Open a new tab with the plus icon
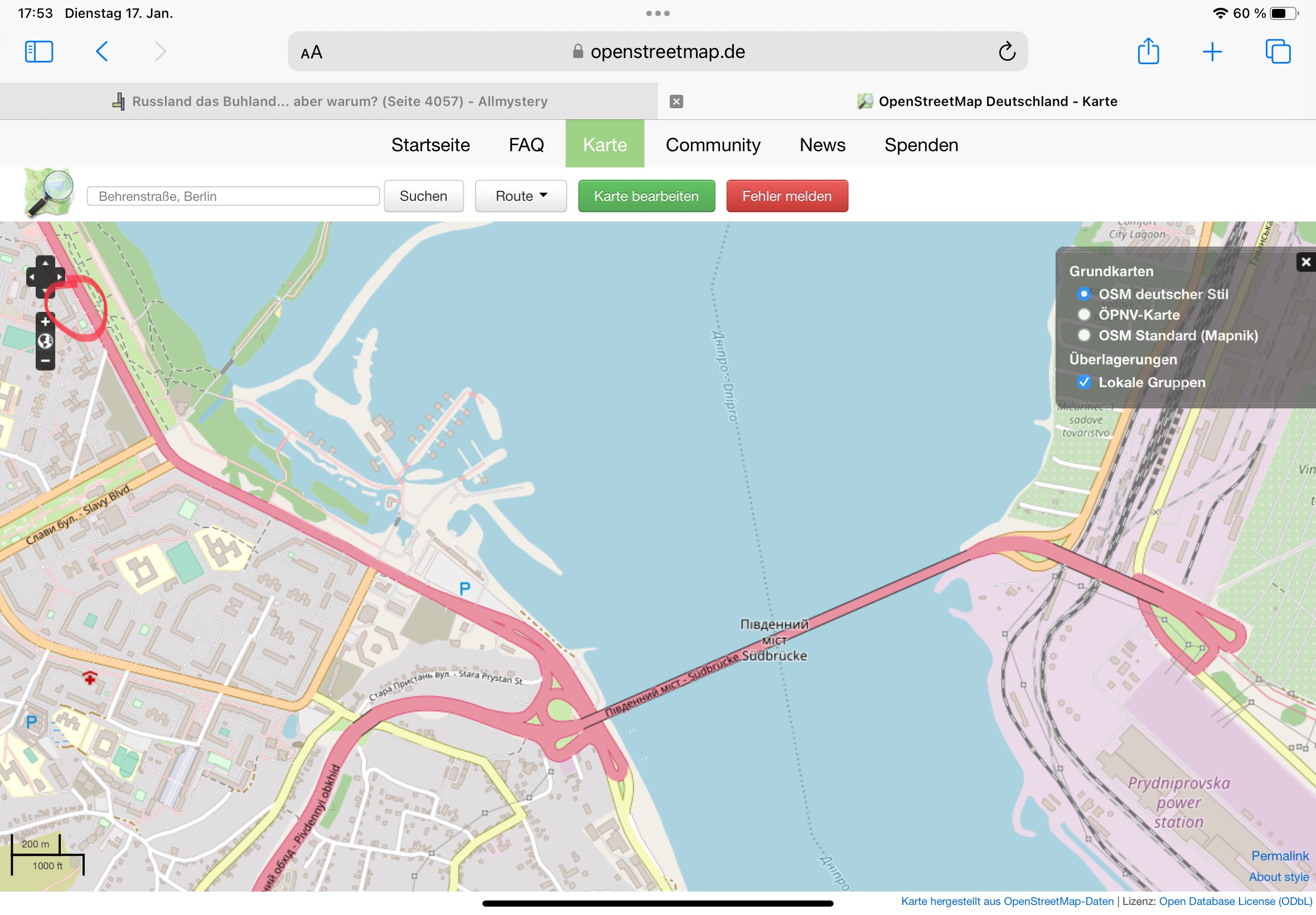This screenshot has height=915, width=1316. (x=1212, y=51)
